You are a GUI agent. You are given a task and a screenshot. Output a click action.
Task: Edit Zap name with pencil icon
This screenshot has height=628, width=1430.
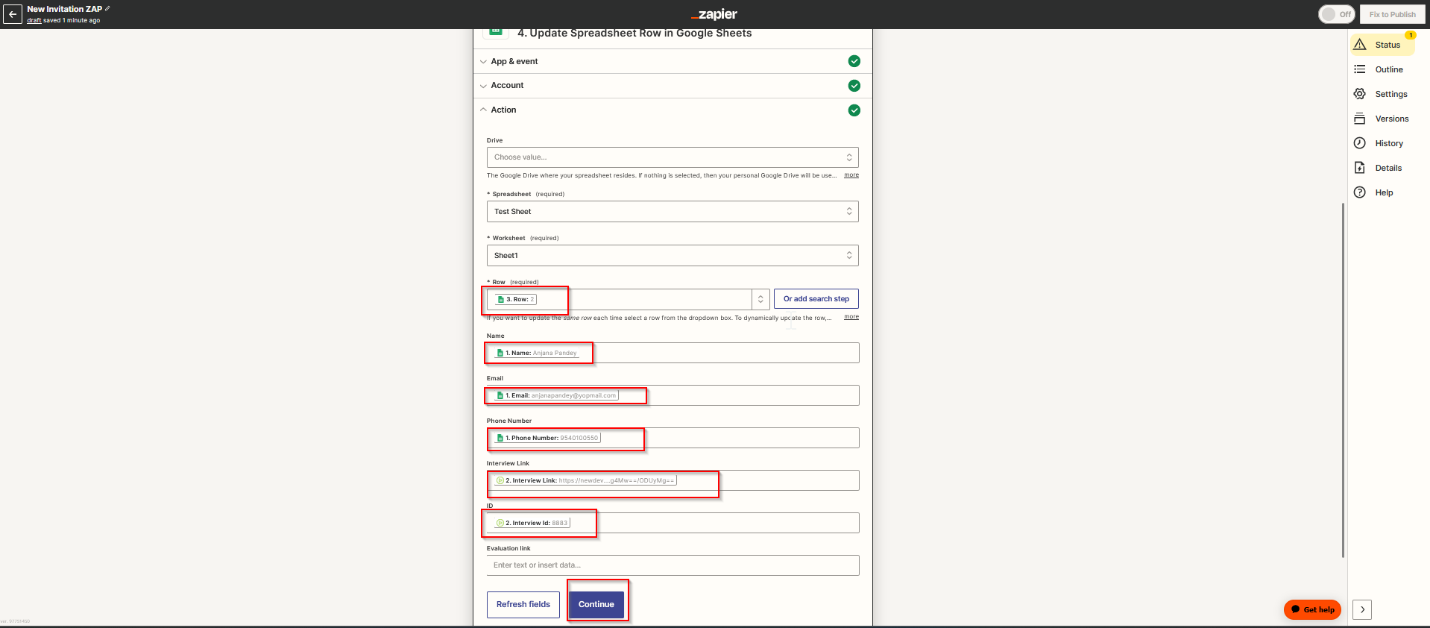click(x=108, y=8)
